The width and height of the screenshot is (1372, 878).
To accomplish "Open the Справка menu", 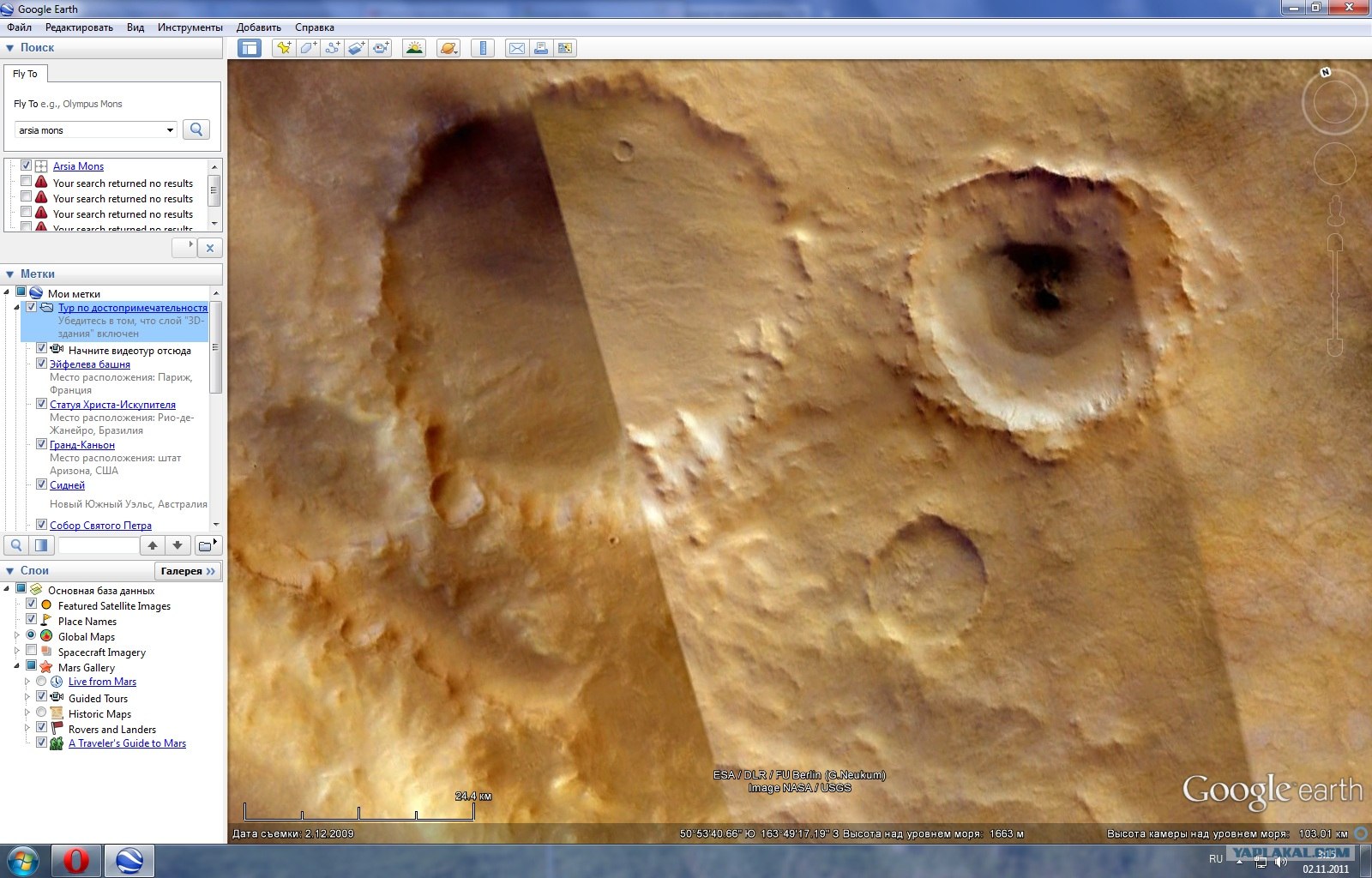I will 314,27.
